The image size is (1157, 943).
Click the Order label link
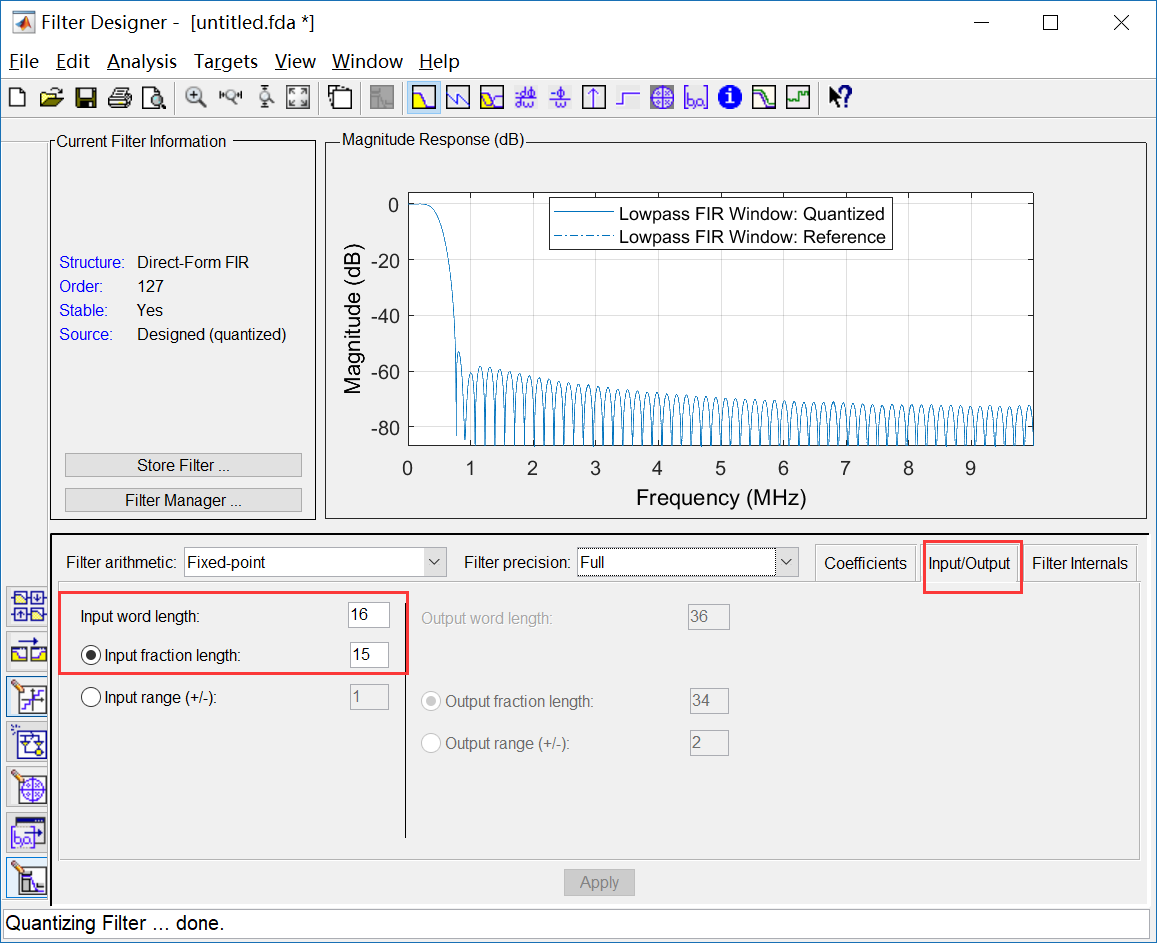tap(81, 286)
